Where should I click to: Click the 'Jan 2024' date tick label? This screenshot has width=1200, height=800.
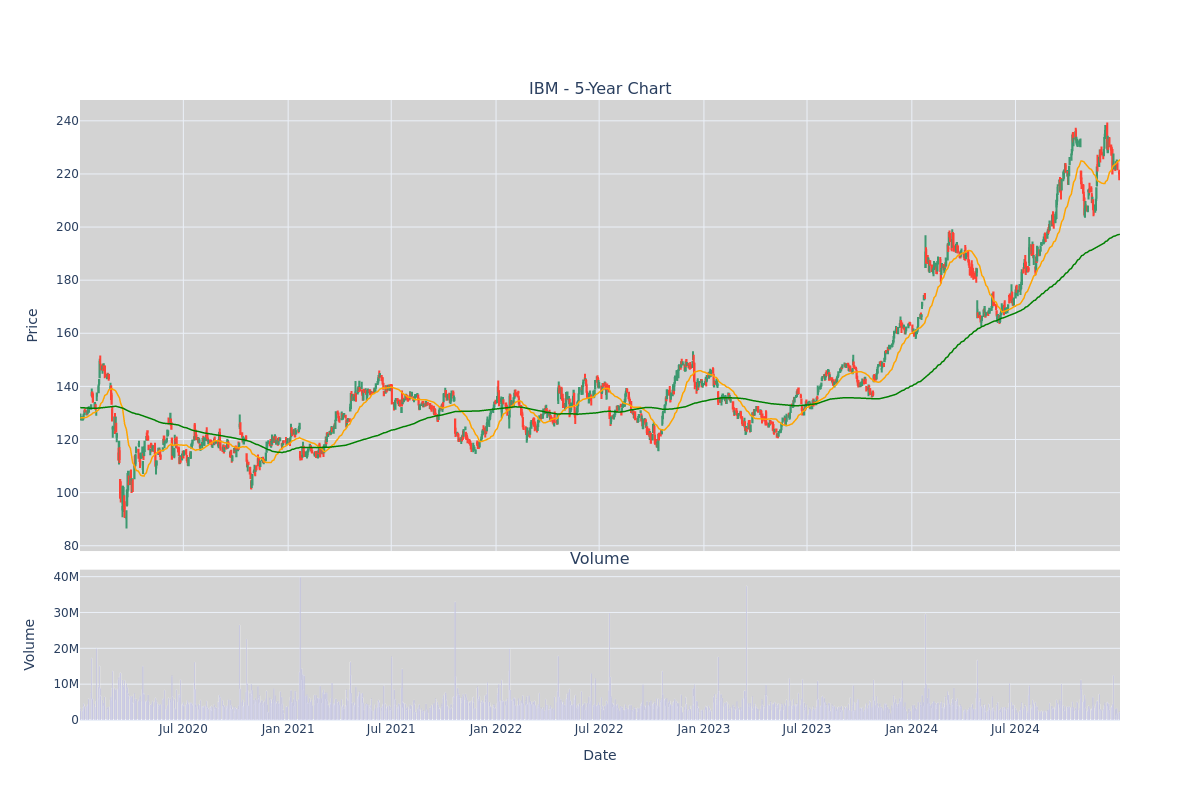(x=912, y=729)
